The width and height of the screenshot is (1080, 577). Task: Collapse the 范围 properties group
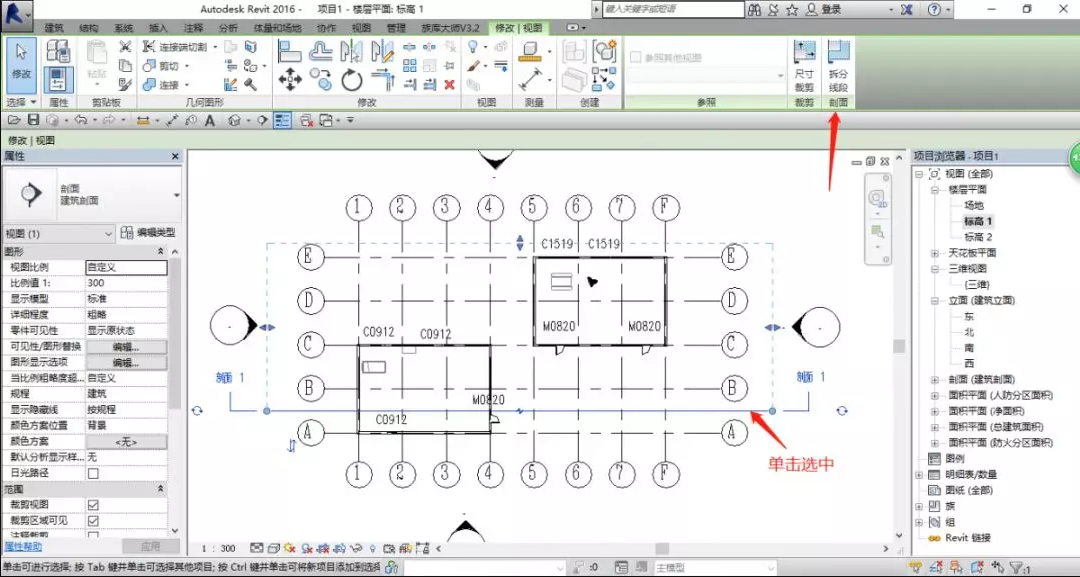point(160,489)
